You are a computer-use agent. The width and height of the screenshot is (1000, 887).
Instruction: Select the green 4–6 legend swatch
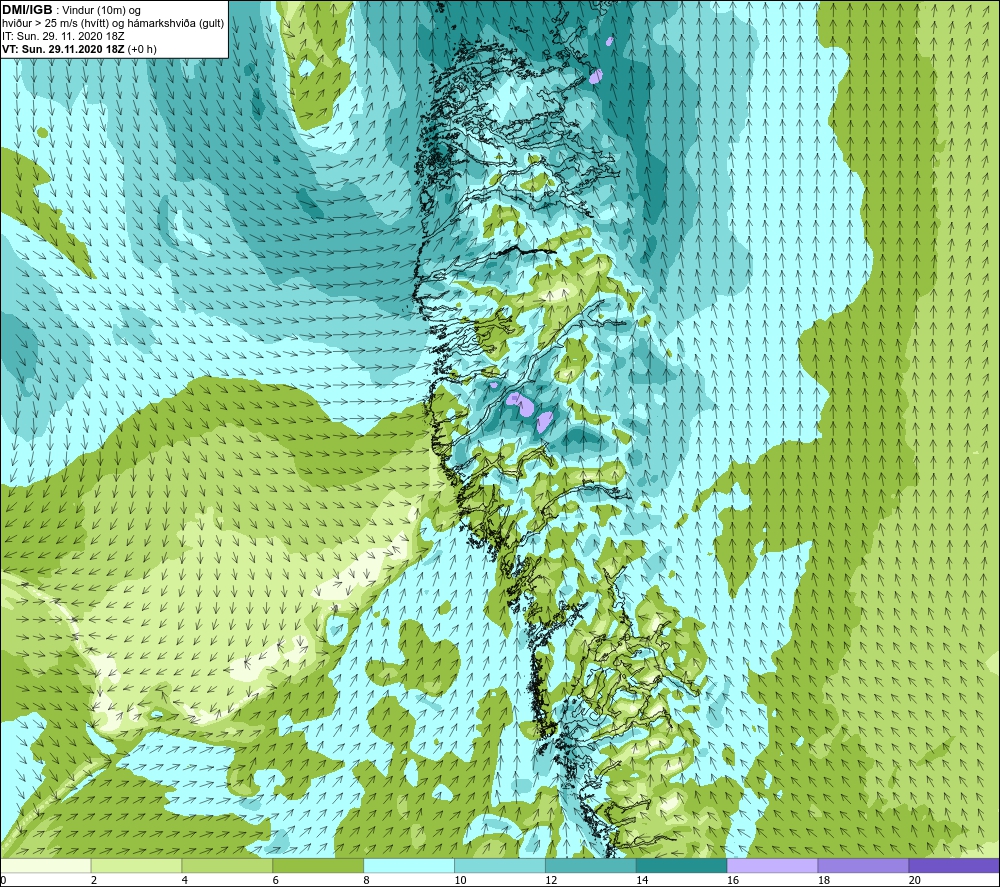227,865
